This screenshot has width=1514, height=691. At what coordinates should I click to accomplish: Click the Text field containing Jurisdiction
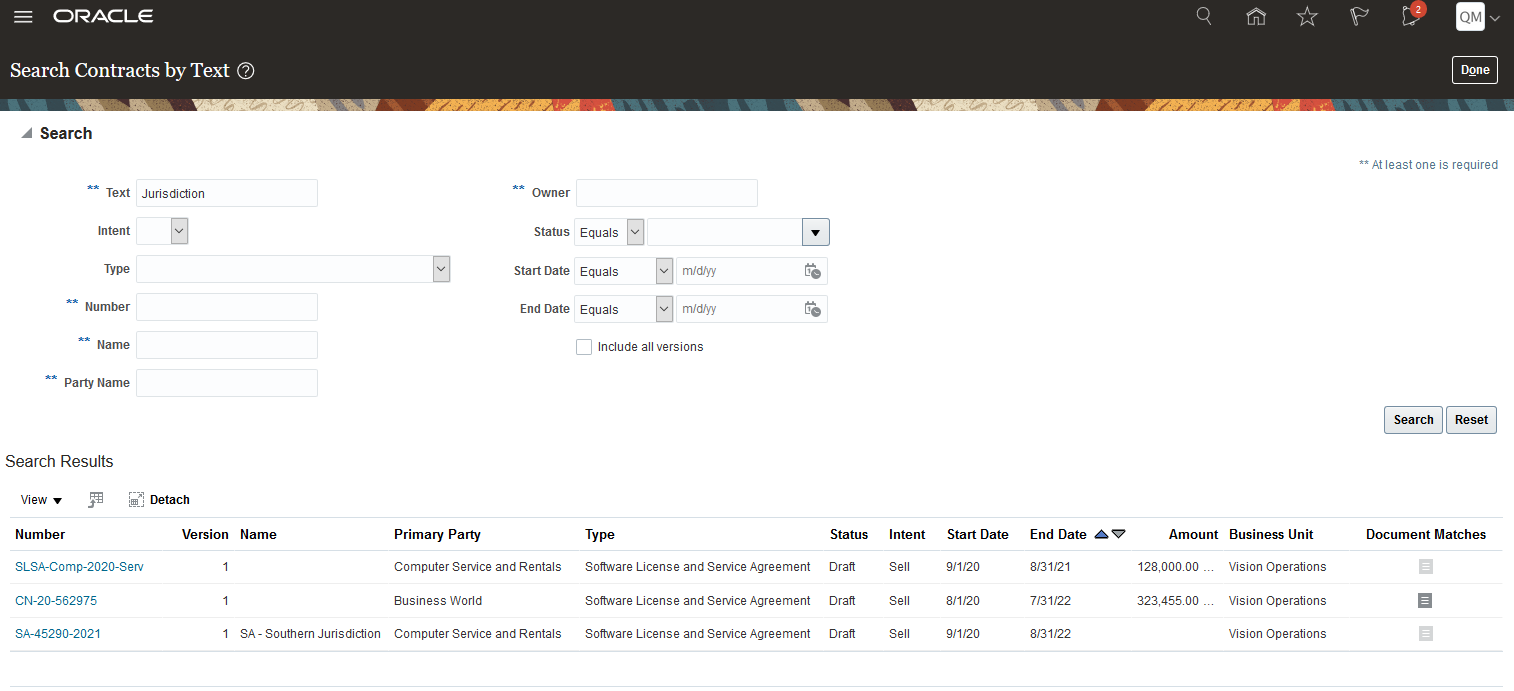[x=227, y=193]
